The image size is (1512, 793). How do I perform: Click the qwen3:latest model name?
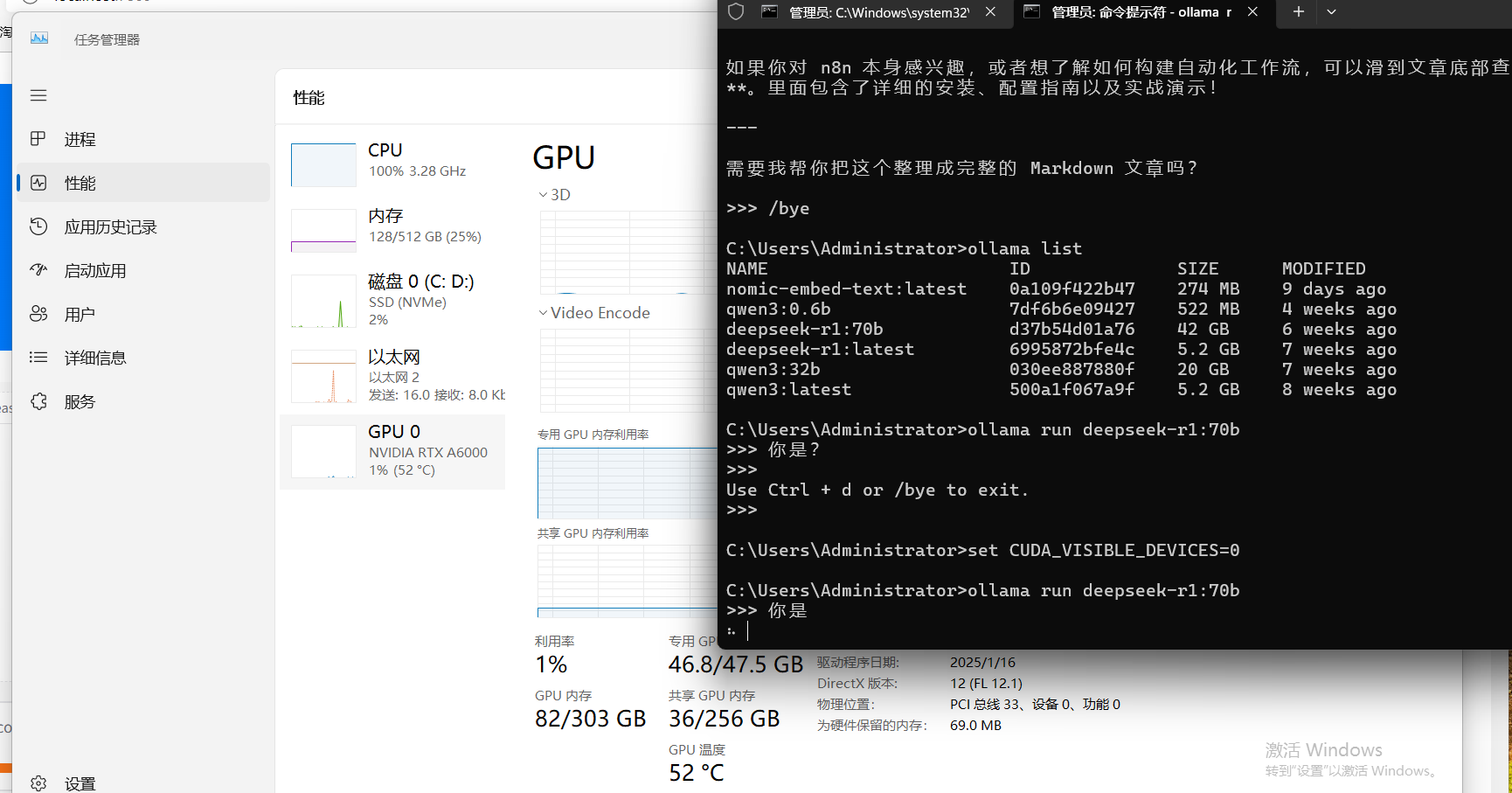(x=788, y=389)
